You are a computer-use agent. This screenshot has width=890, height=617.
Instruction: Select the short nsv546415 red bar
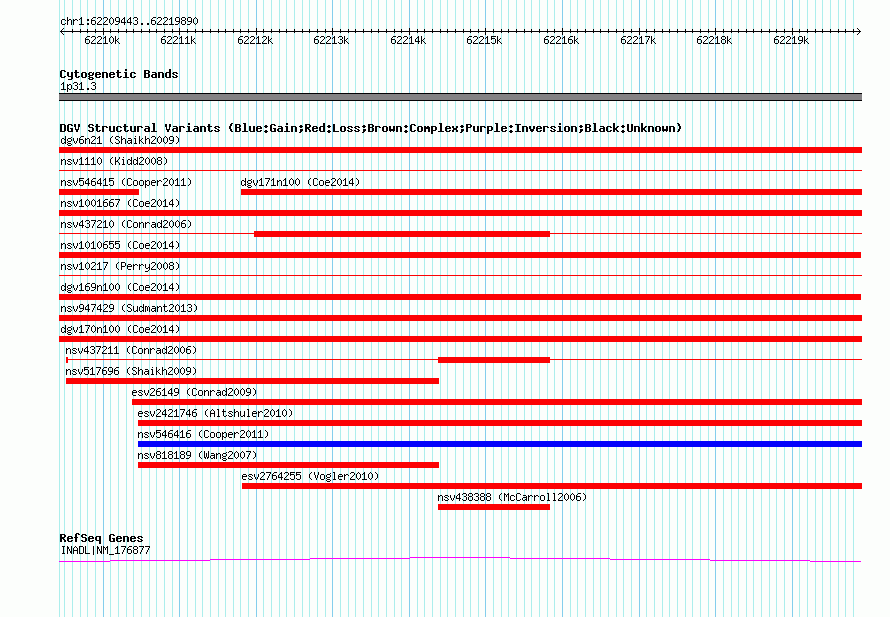99,192
